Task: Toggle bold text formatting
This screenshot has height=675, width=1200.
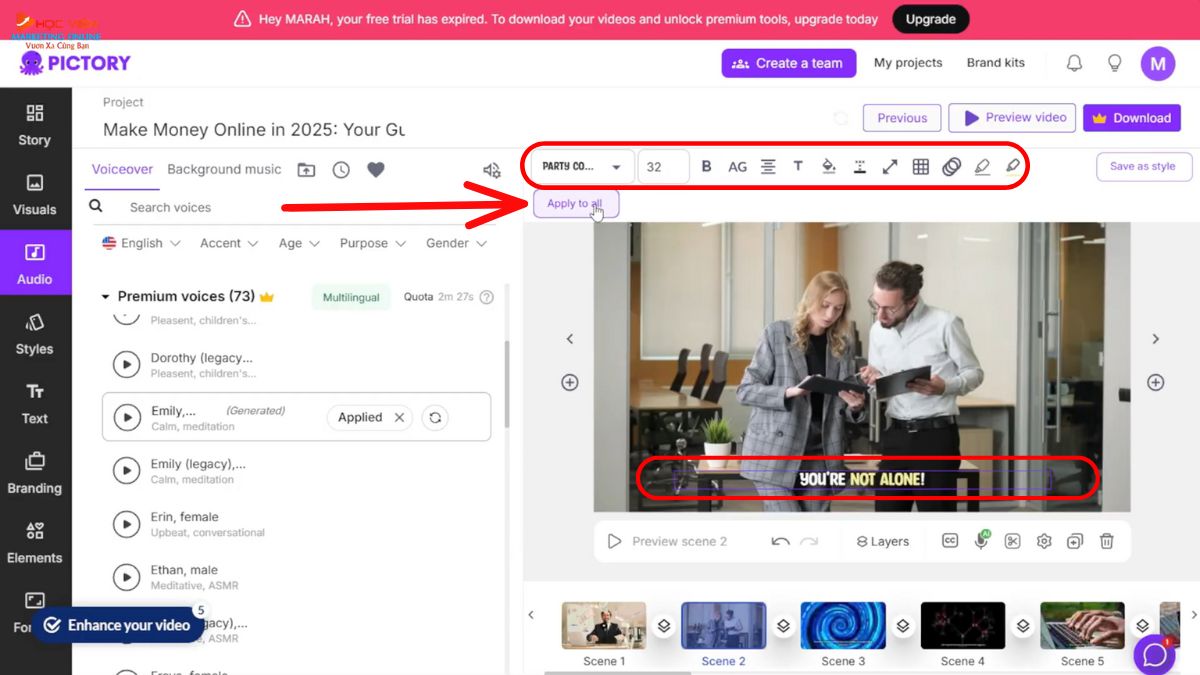Action: click(x=706, y=167)
